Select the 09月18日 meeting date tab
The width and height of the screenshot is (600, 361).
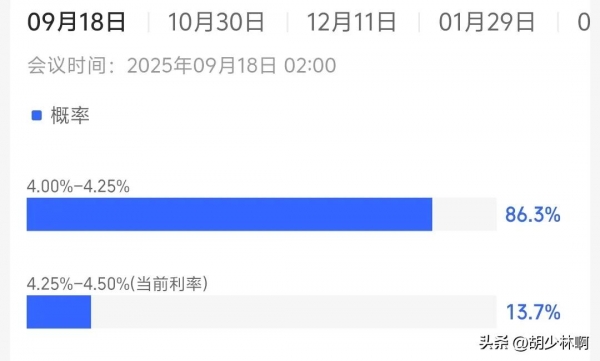click(76, 22)
